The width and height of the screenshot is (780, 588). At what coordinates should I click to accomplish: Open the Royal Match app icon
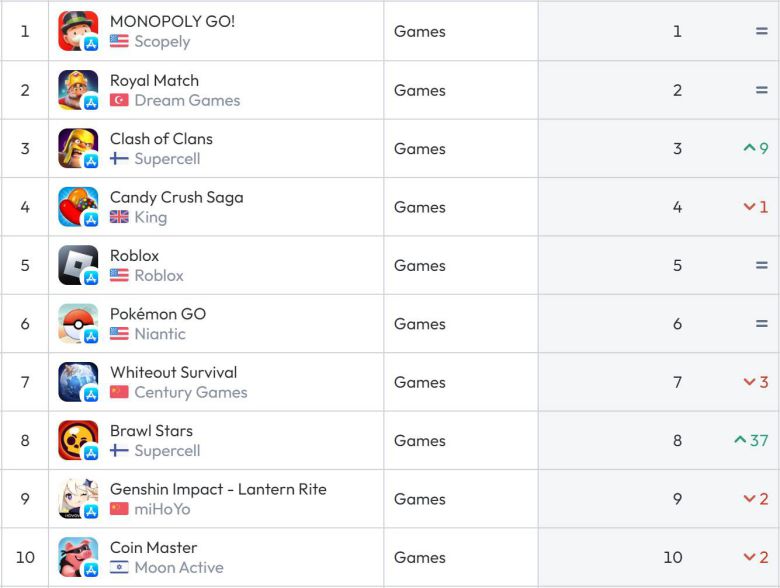(78, 90)
